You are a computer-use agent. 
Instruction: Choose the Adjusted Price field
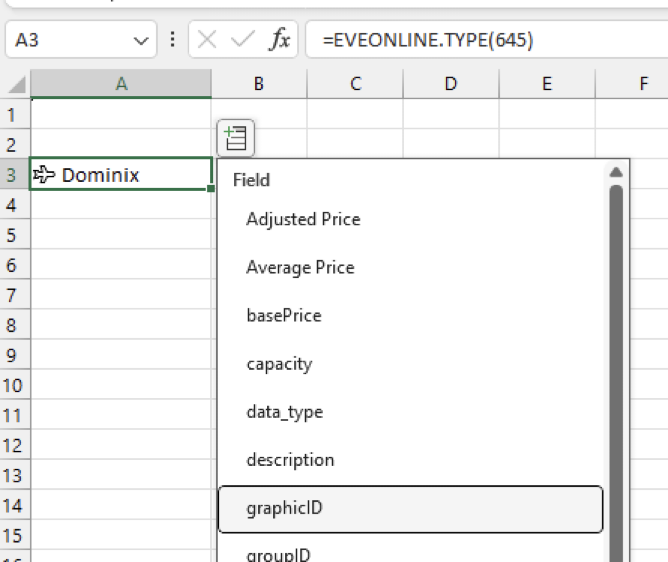411,219
